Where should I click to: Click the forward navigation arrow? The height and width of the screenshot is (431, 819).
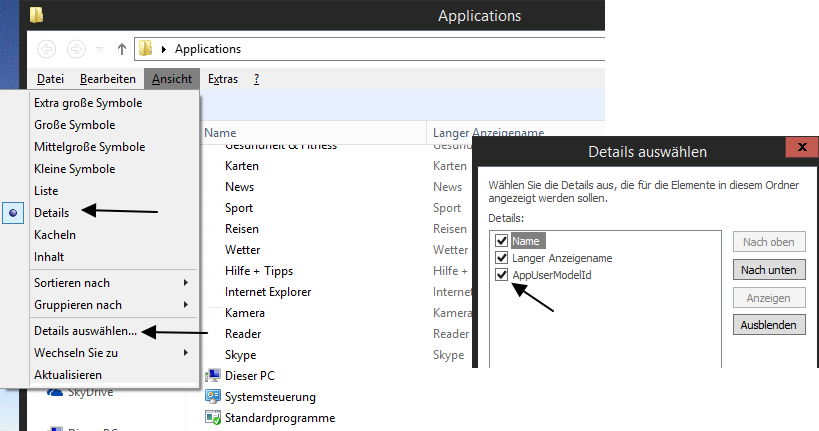[x=76, y=49]
